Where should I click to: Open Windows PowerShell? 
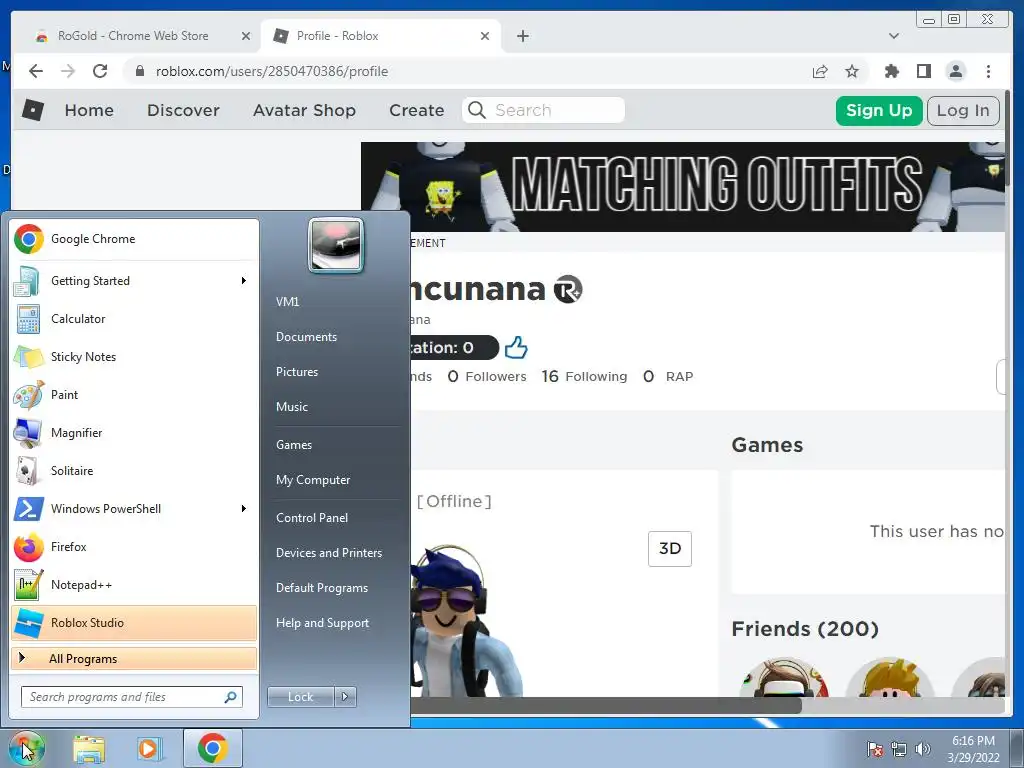pyautogui.click(x=134, y=509)
